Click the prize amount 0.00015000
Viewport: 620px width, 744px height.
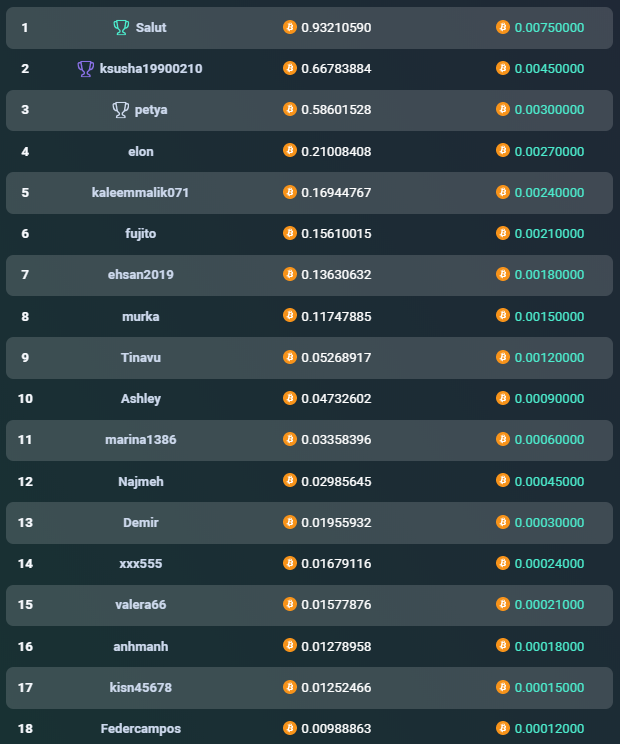tap(549, 688)
